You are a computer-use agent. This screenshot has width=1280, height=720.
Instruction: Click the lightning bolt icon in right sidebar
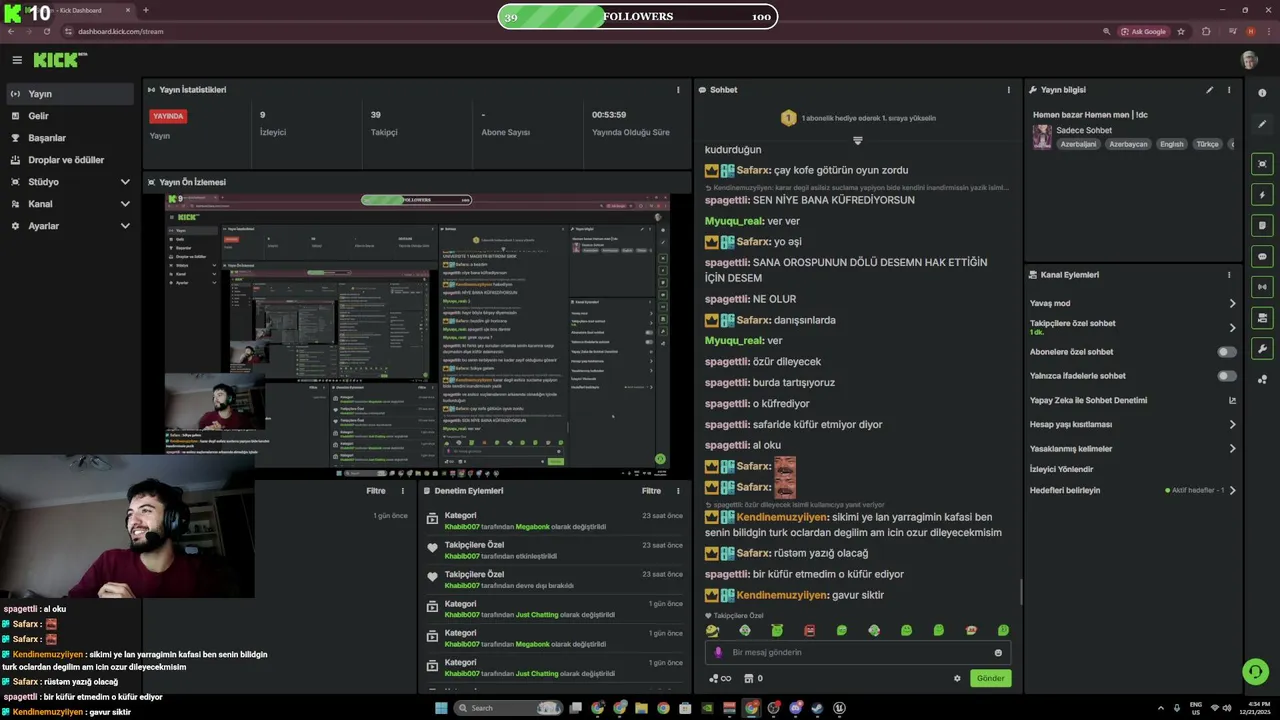coord(1262,195)
